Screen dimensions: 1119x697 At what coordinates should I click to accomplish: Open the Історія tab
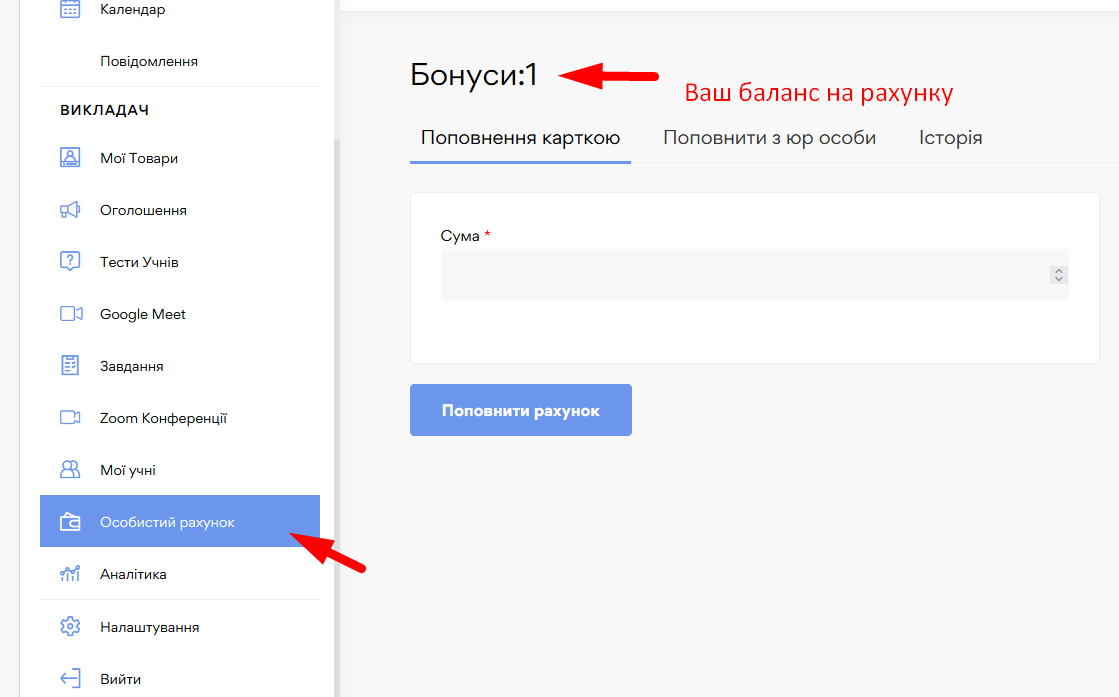click(x=950, y=138)
